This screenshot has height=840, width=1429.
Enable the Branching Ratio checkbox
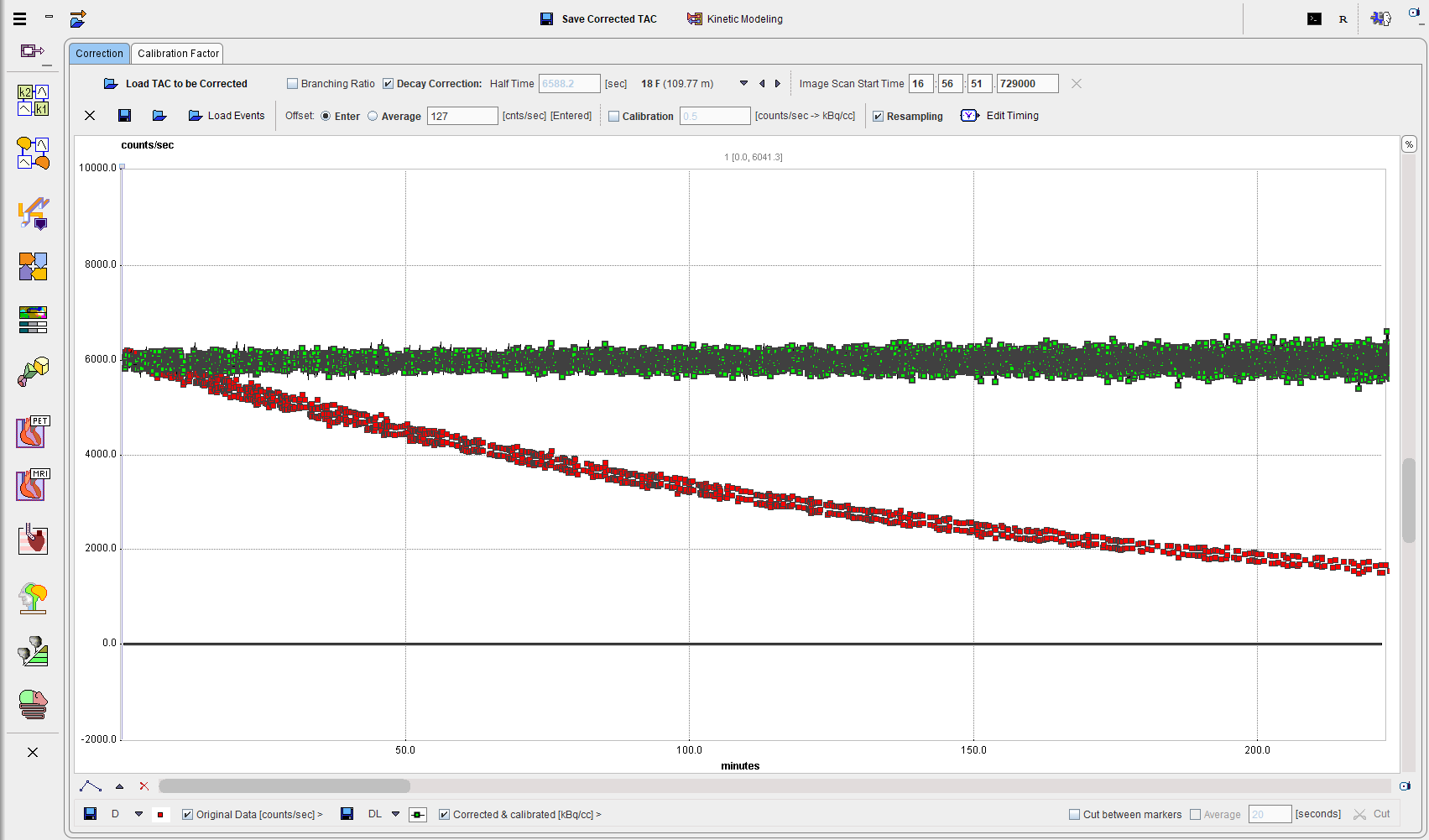pyautogui.click(x=292, y=84)
